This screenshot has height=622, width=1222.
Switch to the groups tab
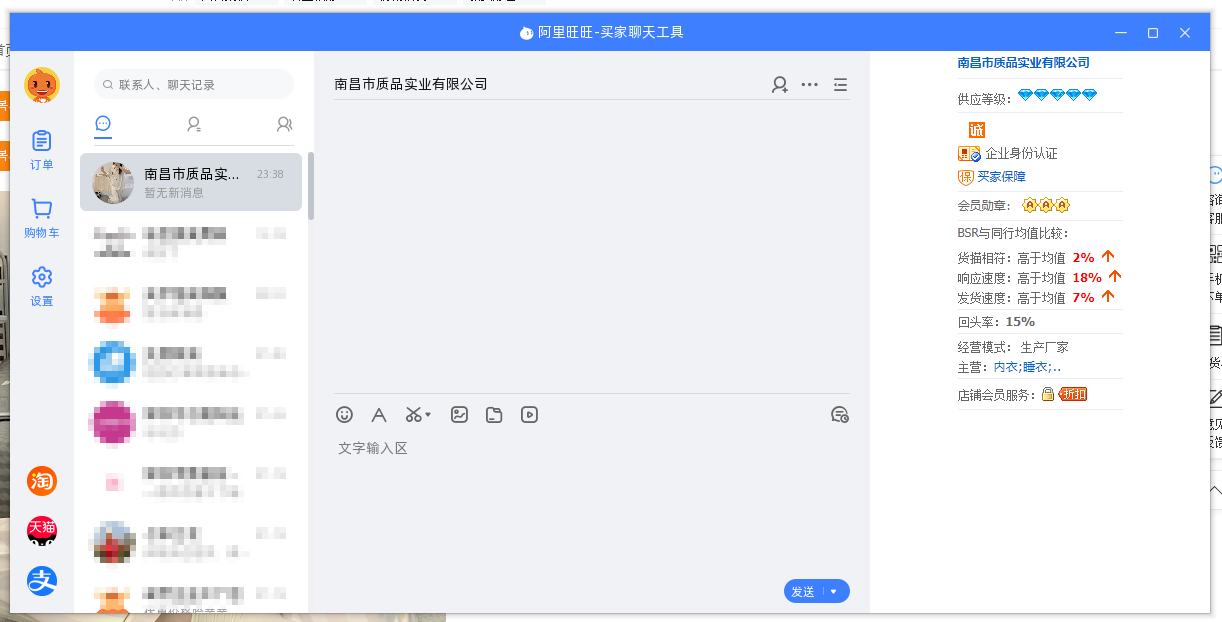284,124
